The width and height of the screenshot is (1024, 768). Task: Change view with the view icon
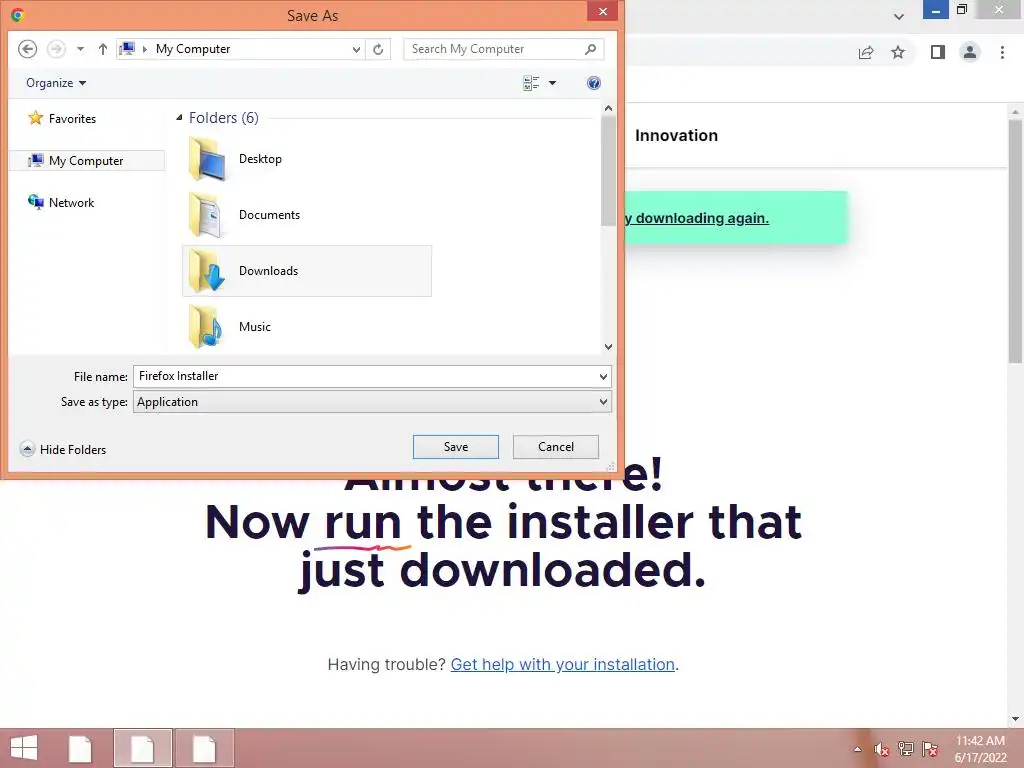coord(531,83)
